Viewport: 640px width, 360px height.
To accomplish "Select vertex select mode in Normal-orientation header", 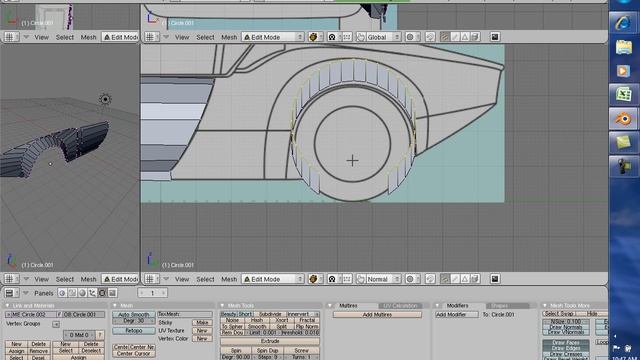I will point(445,279).
